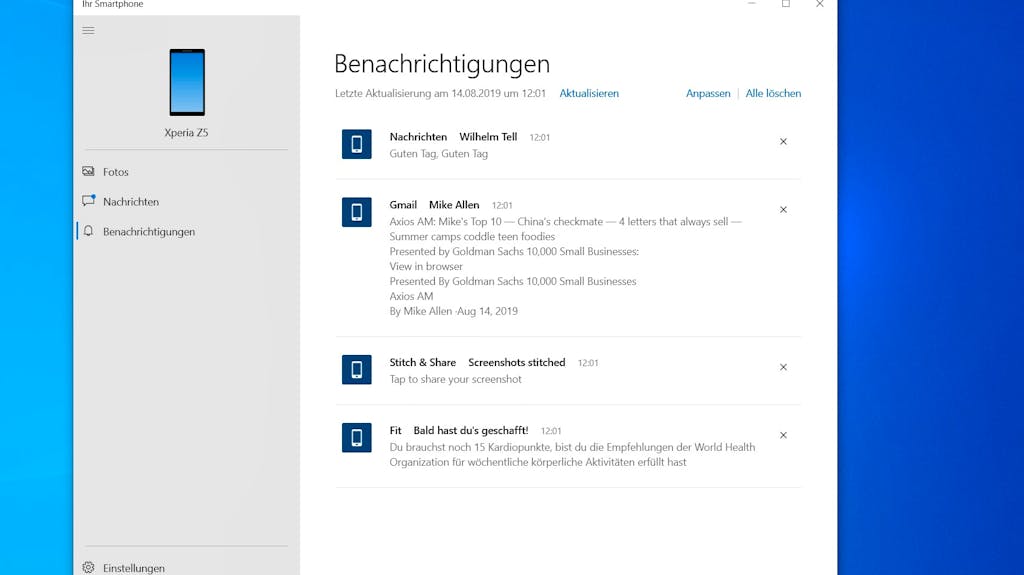Select Benachrichtigungen bell icon in sidebar
This screenshot has width=1024, height=575.
88,231
